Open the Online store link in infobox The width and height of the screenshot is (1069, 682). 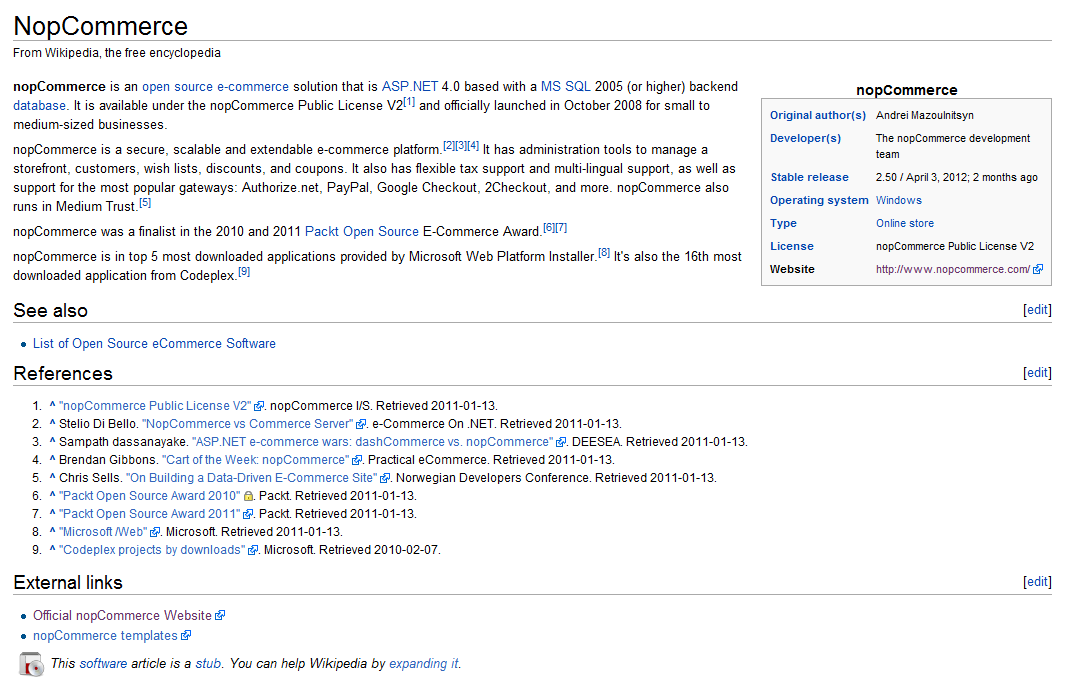[905, 224]
